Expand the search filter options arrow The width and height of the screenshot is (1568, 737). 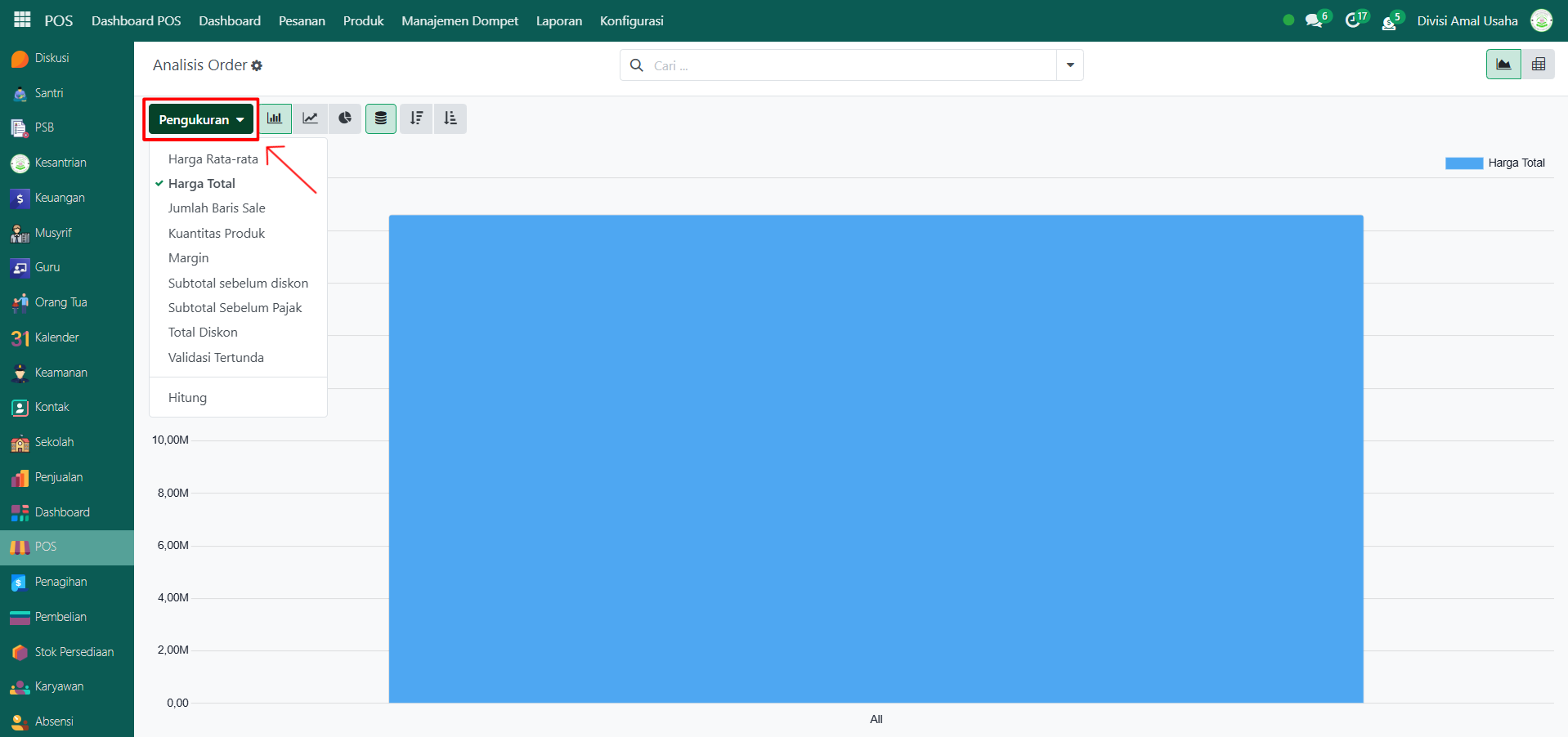(x=1069, y=65)
